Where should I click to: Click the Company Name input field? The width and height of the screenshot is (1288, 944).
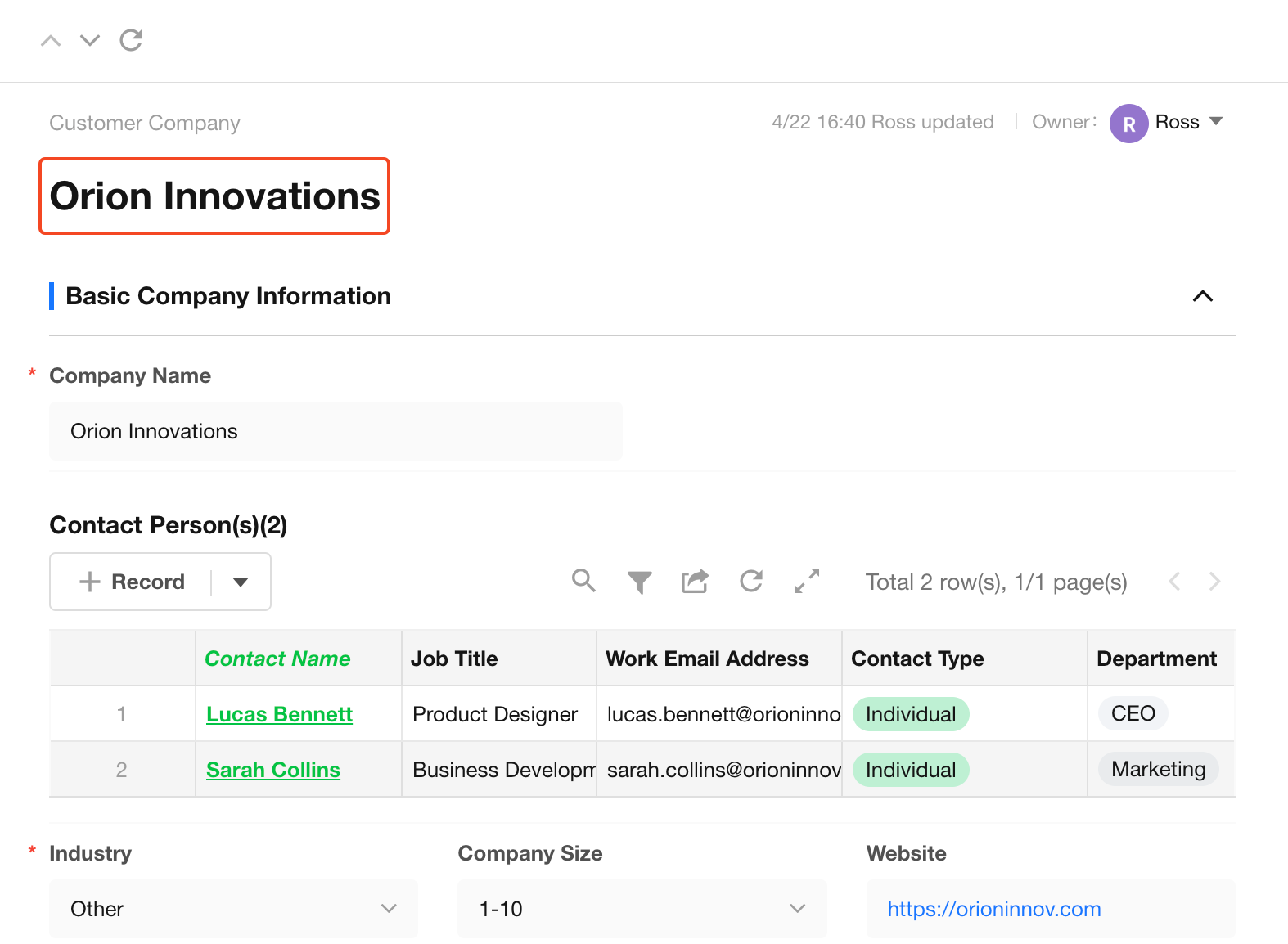coord(336,431)
